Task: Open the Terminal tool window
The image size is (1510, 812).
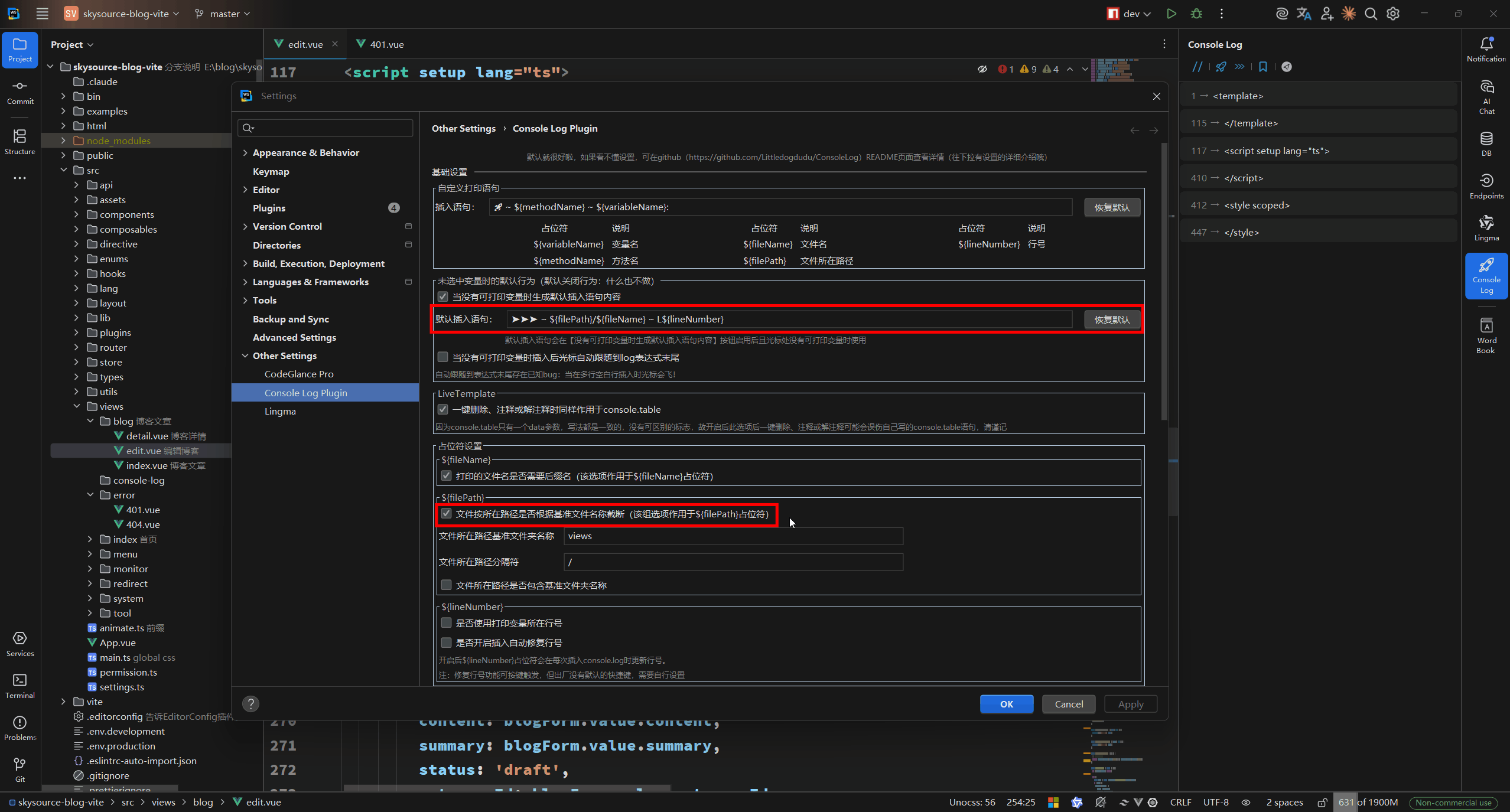Action: tap(20, 686)
